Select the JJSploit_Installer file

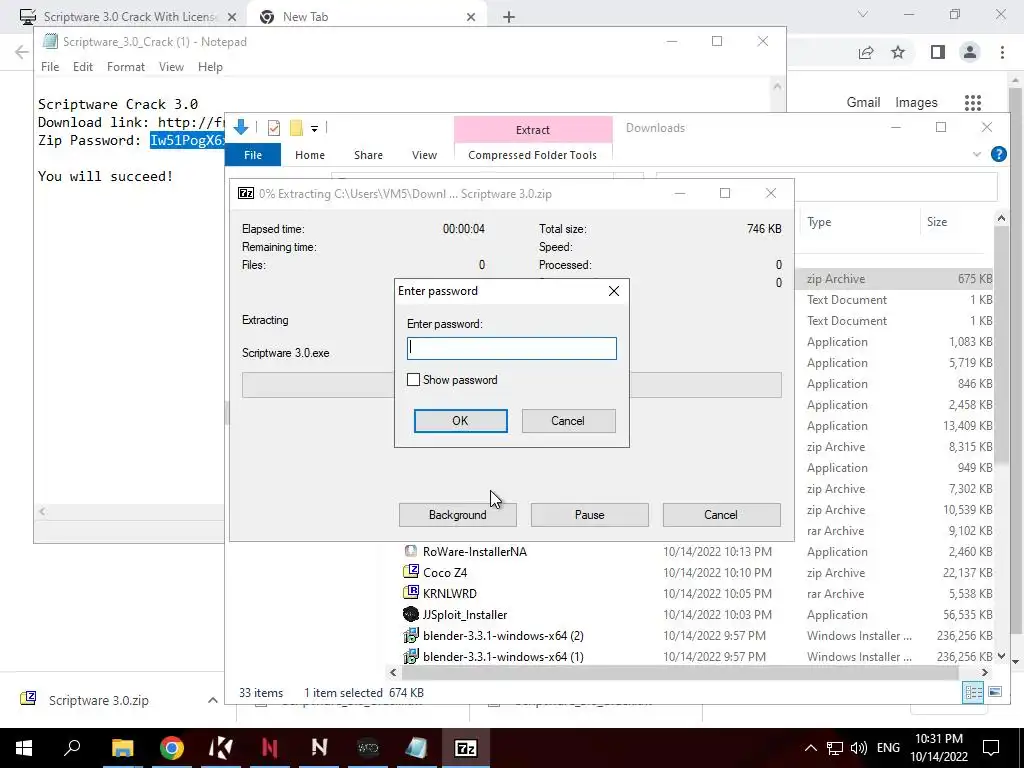point(464,615)
